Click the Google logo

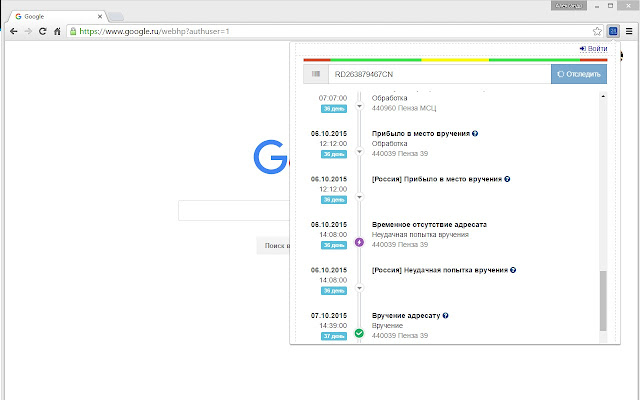pos(271,157)
